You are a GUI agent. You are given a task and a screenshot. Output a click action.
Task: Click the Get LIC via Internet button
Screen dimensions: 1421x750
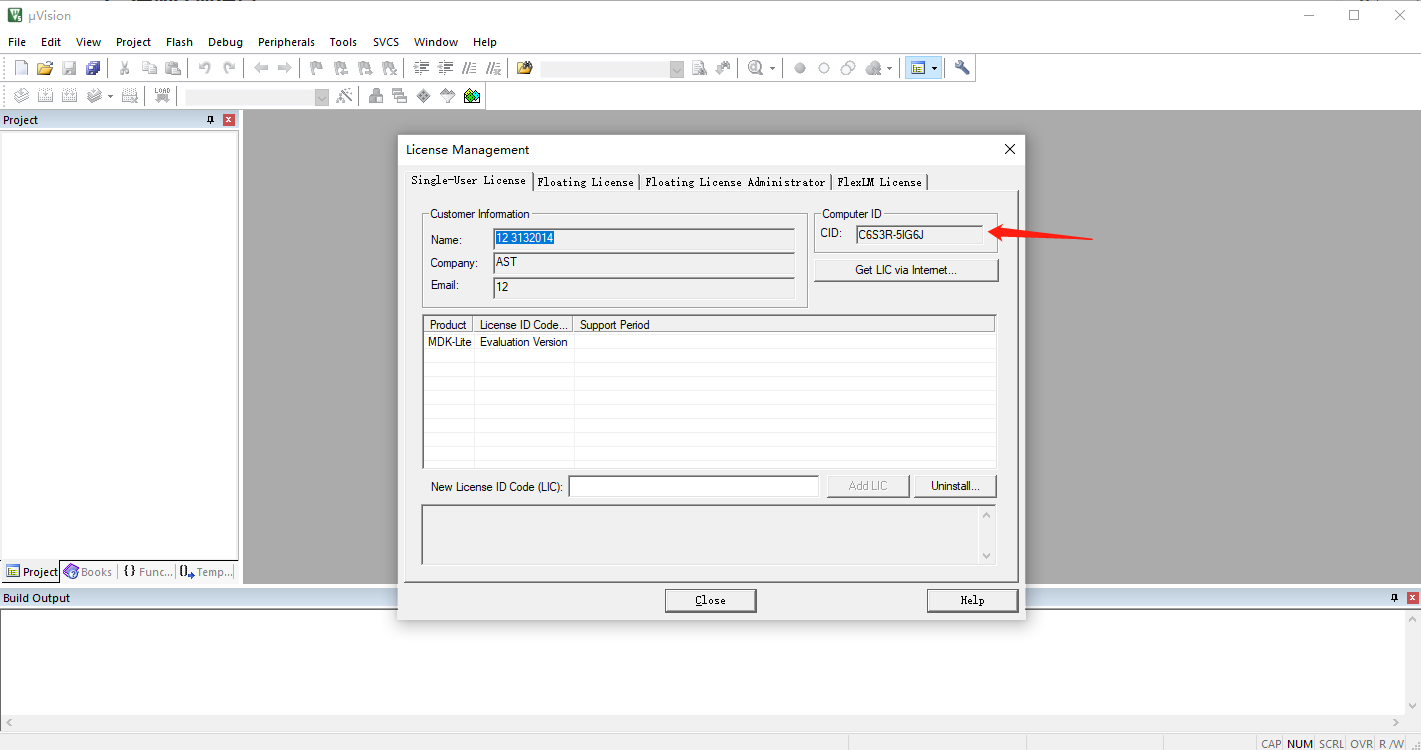click(906, 270)
